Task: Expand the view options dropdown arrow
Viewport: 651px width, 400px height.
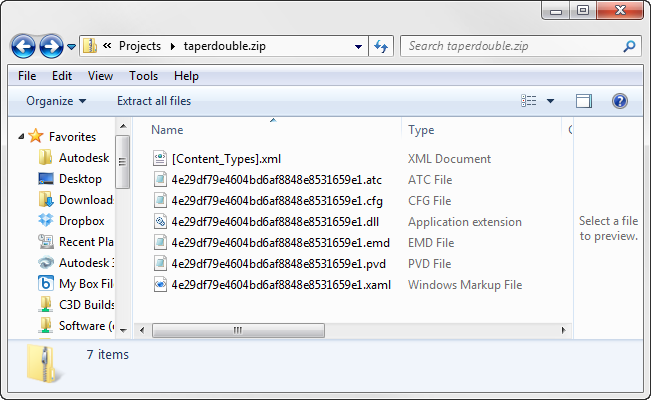Action: (x=551, y=101)
